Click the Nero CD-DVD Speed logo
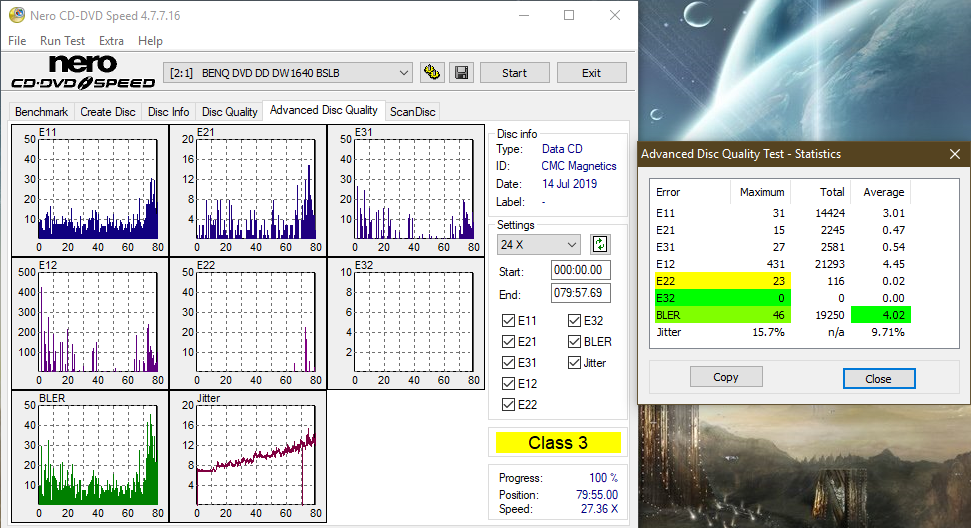This screenshot has height=528, width=971. 84,72
